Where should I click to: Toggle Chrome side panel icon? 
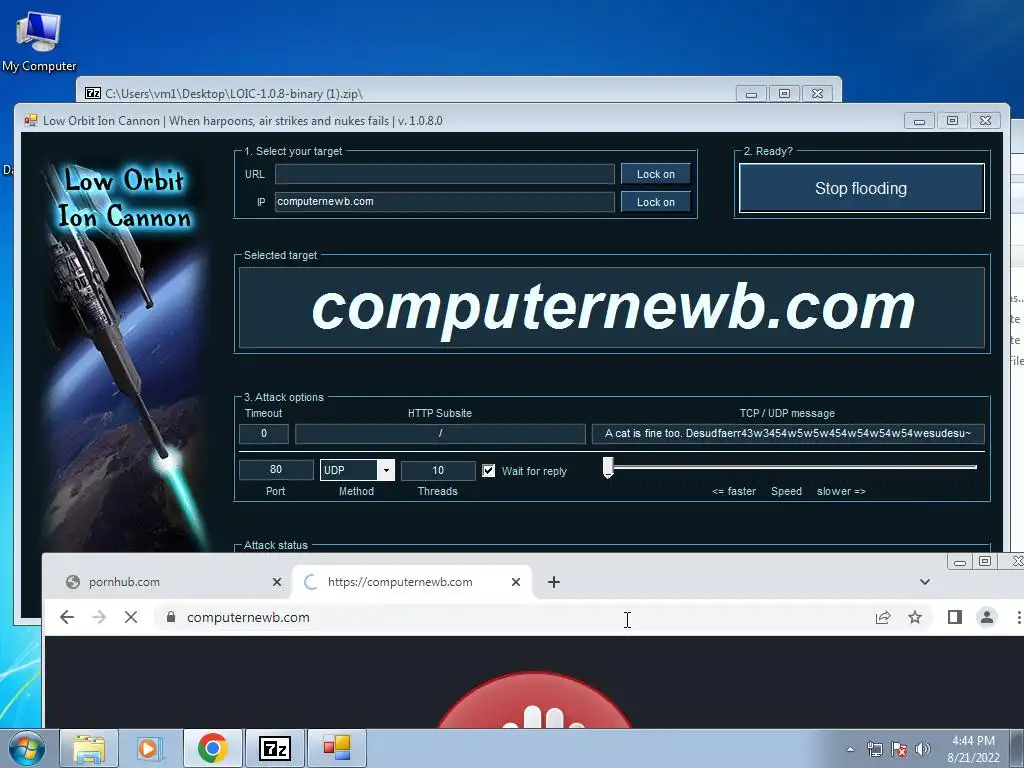(955, 617)
